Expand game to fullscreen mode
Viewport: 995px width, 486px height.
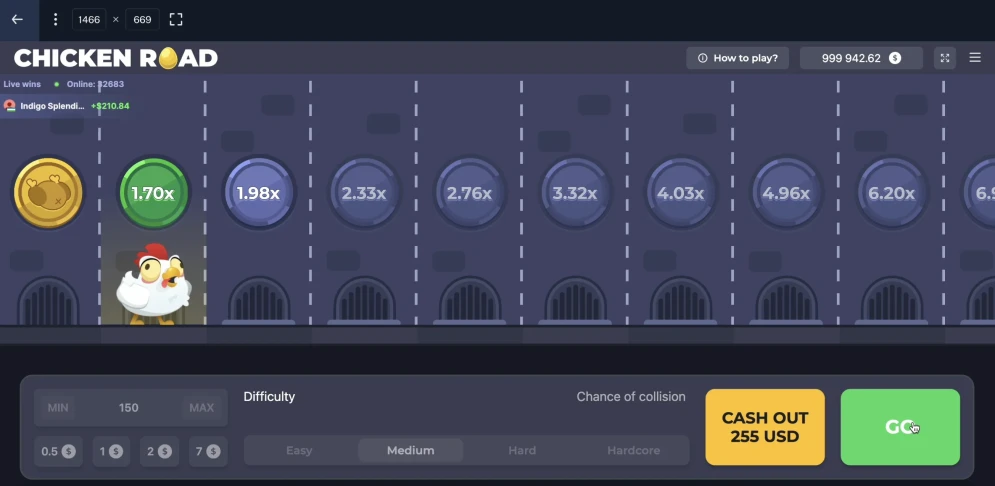click(945, 58)
